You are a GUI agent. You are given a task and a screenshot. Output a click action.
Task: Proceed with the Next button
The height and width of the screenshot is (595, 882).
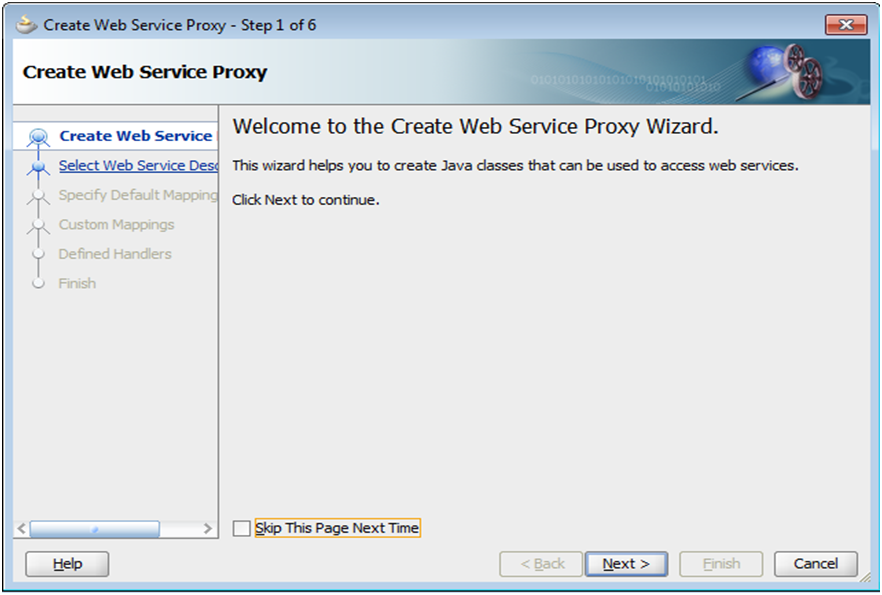click(x=626, y=564)
